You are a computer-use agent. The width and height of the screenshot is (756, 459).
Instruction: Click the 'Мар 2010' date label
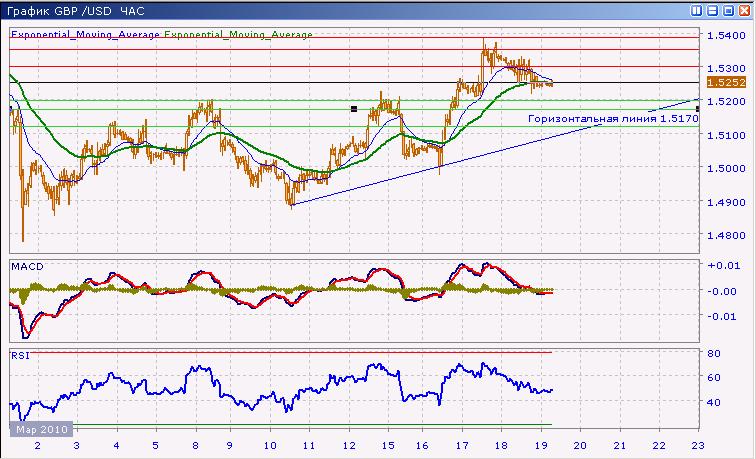point(37,430)
